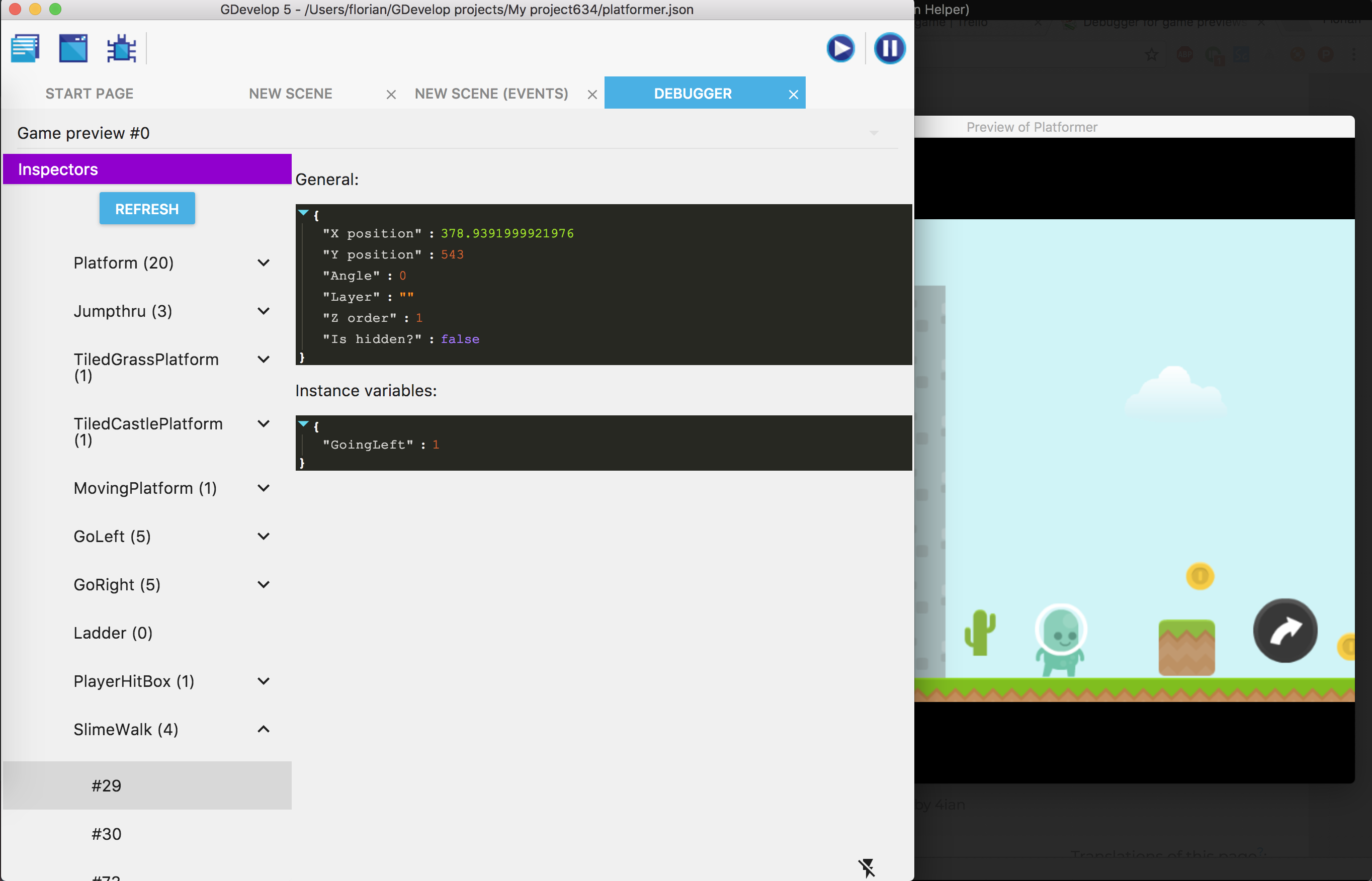Select SlimeWalk instance #30
Viewport: 1372px width, 881px height.
pyautogui.click(x=107, y=834)
